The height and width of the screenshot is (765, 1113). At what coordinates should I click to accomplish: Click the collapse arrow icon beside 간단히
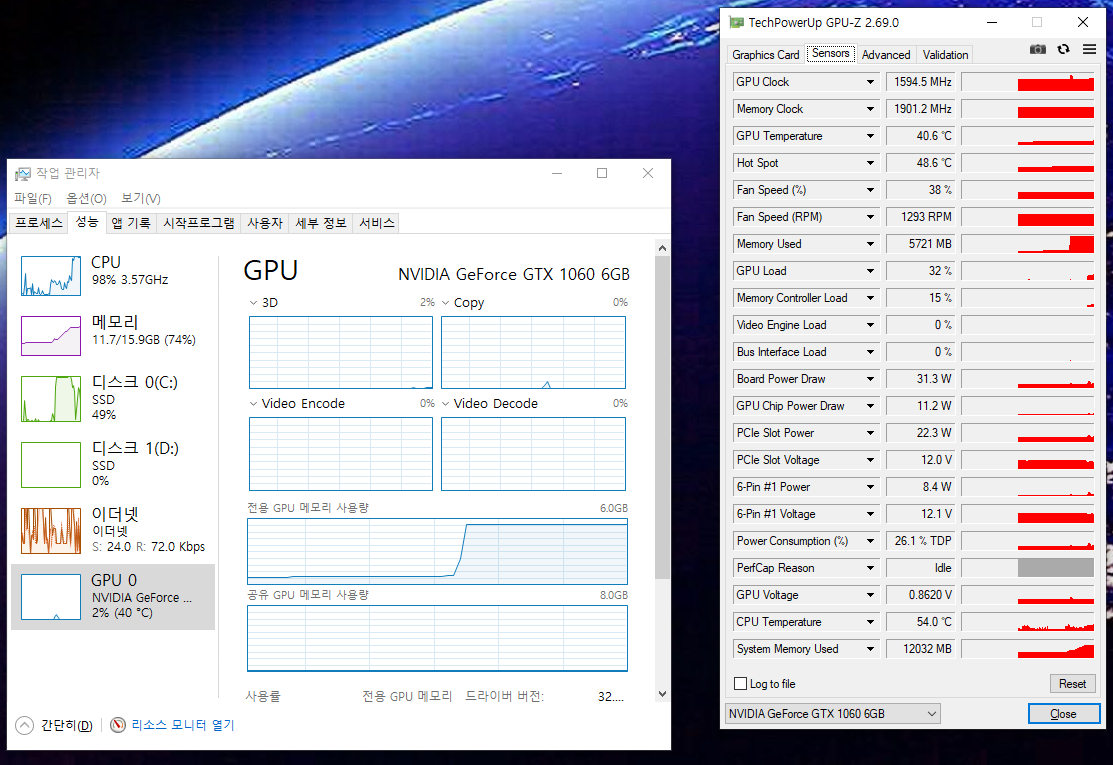coord(24,725)
